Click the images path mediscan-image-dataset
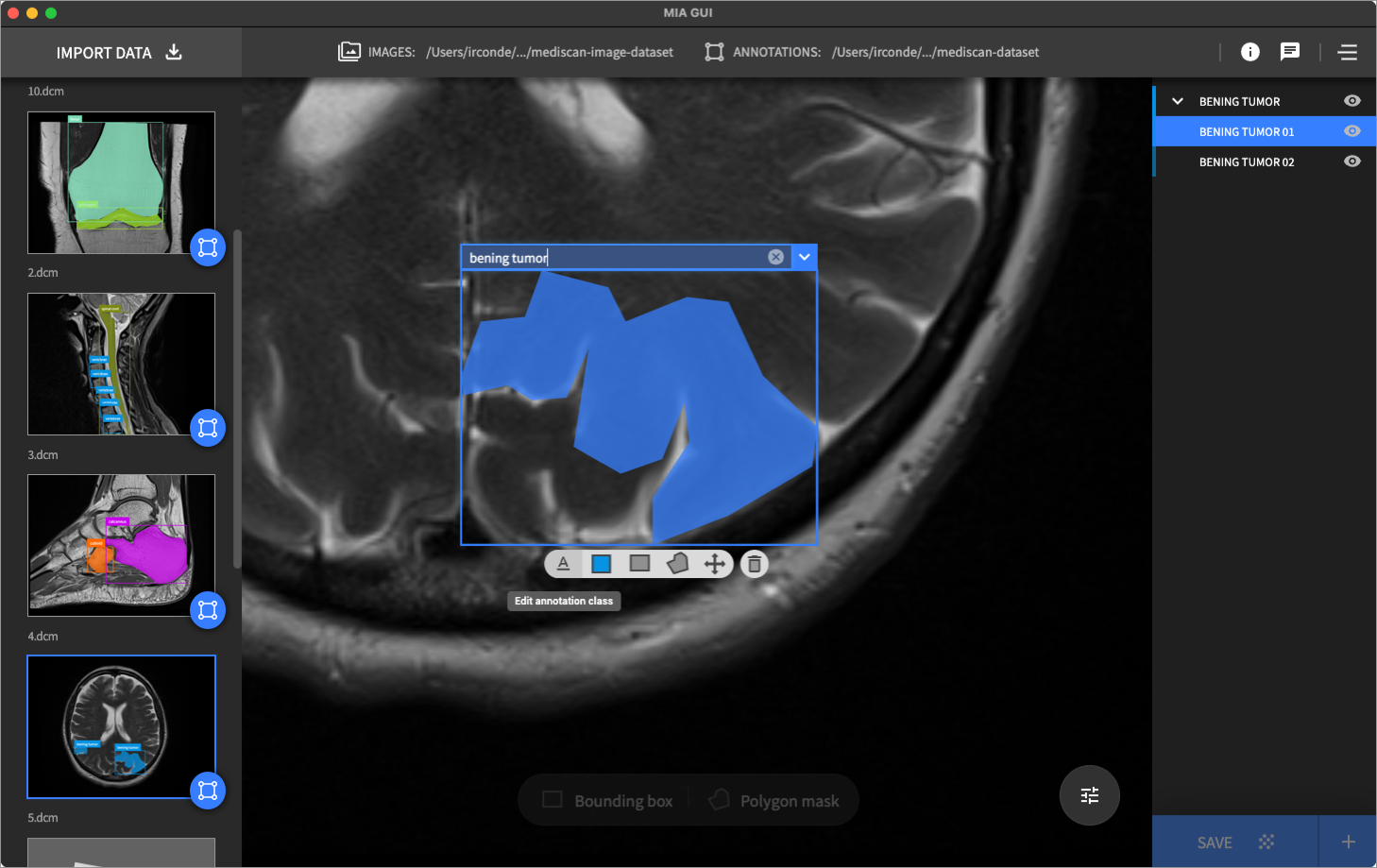This screenshot has height=868, width=1377. [x=550, y=52]
